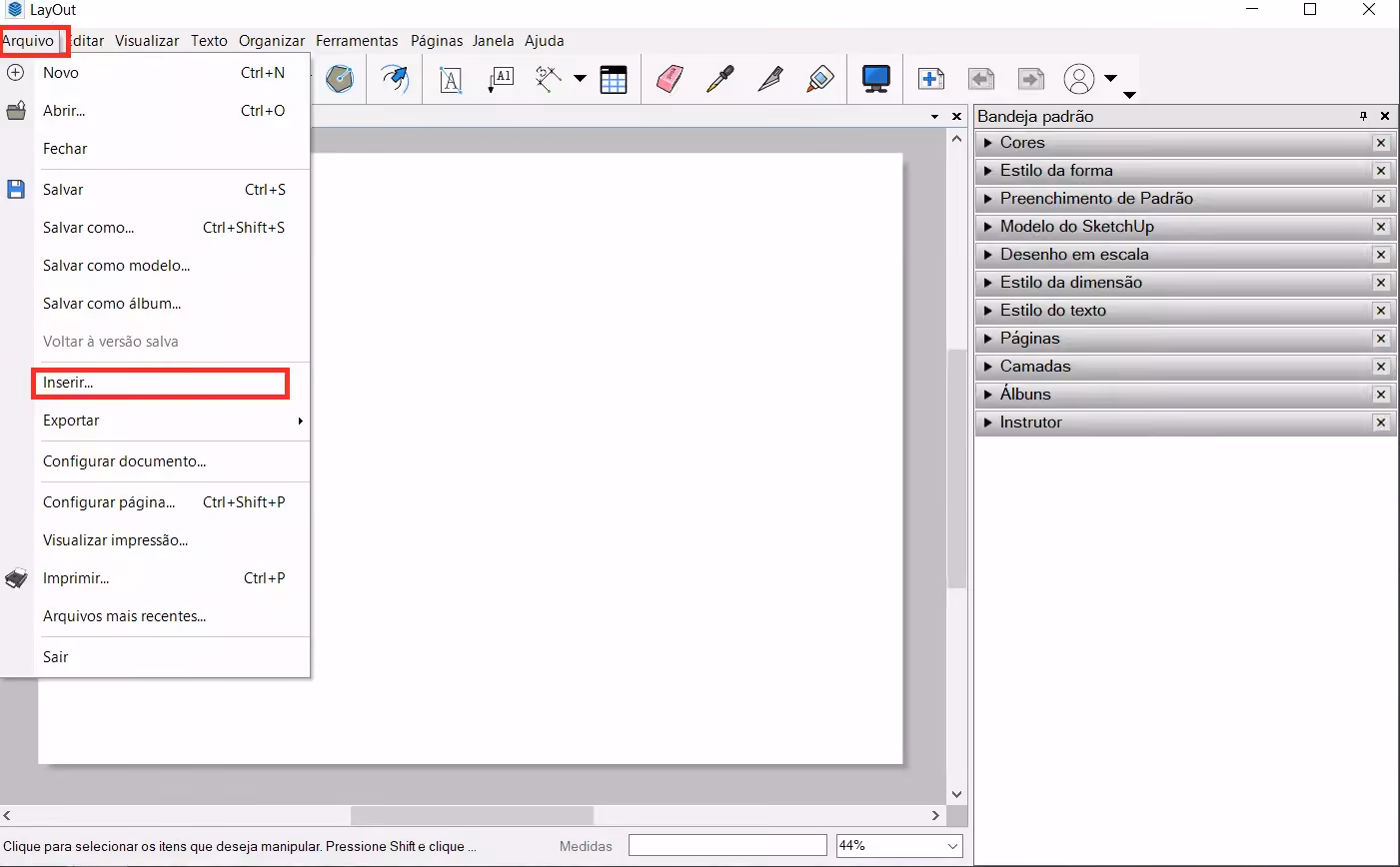Go to next page arrow icon
This screenshot has width=1400, height=867.
1030,79
